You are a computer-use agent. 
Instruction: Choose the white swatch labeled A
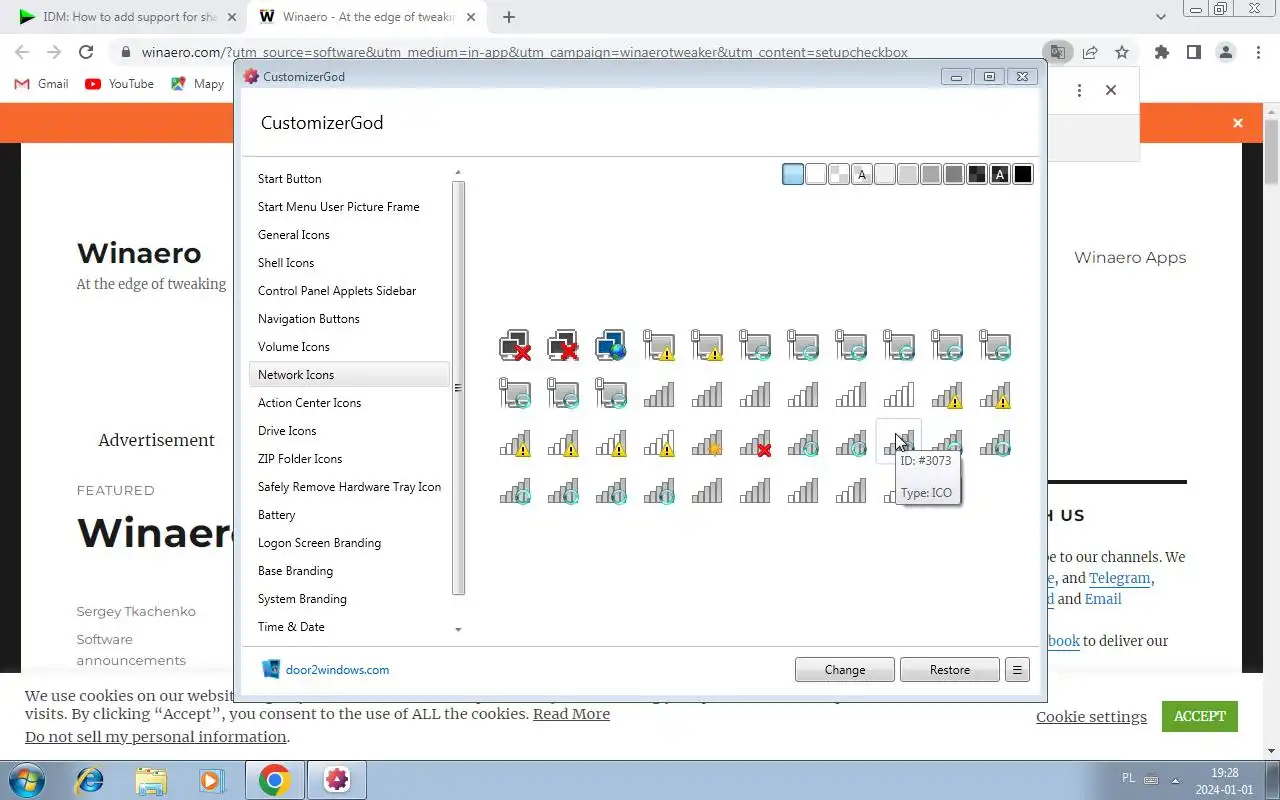tap(862, 175)
